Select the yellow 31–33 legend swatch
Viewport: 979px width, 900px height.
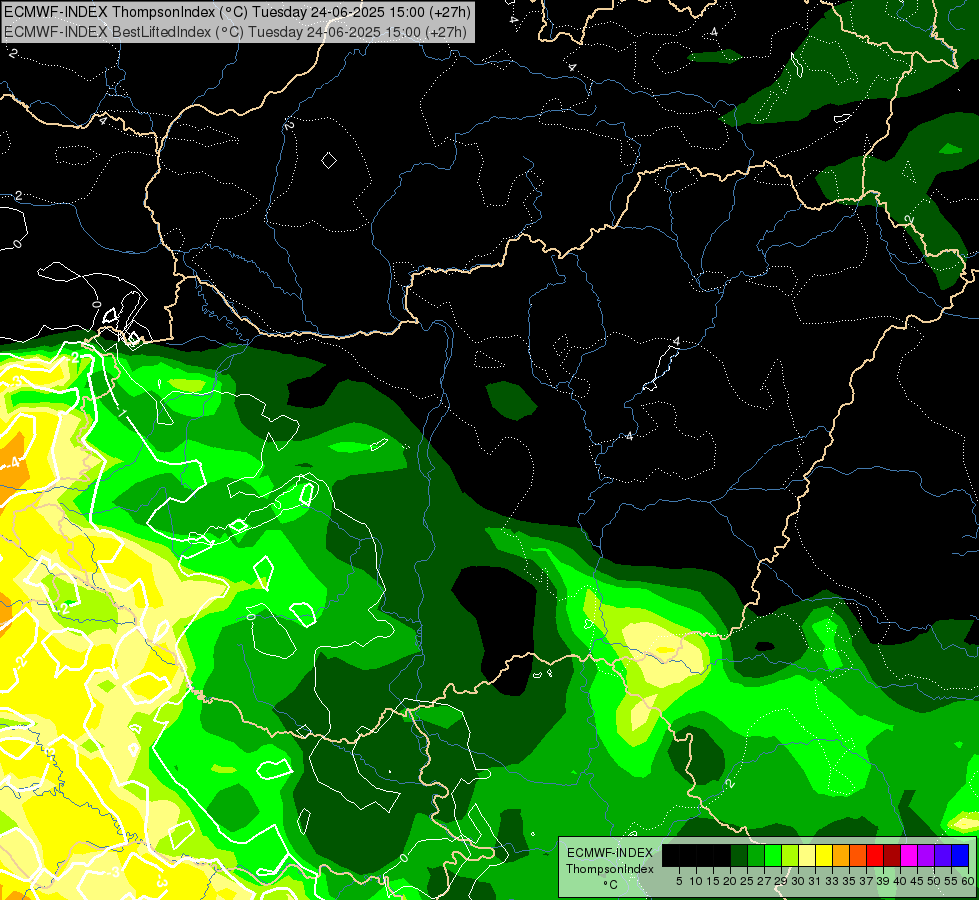[824, 855]
